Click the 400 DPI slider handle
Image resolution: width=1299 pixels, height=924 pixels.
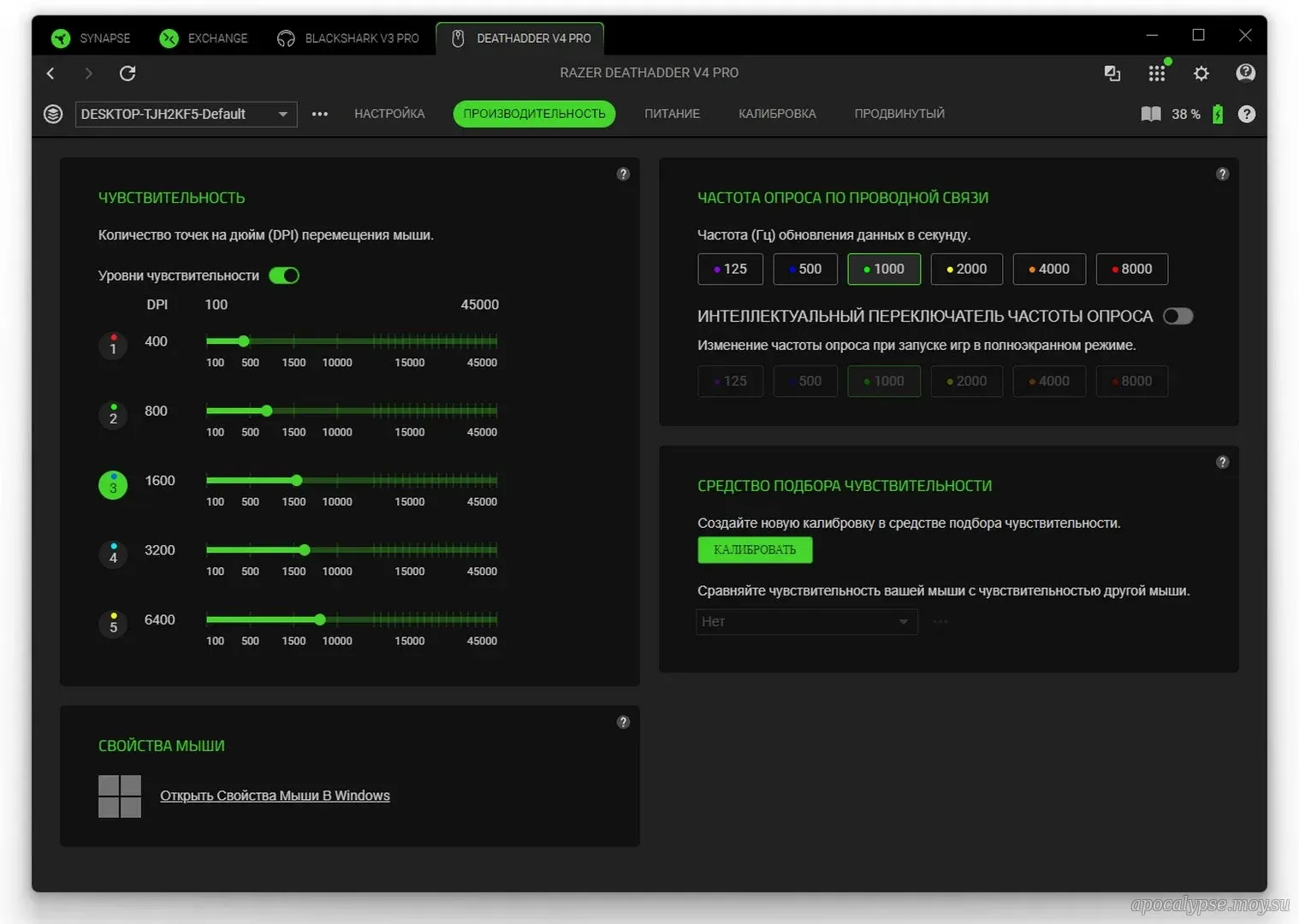[x=244, y=341]
